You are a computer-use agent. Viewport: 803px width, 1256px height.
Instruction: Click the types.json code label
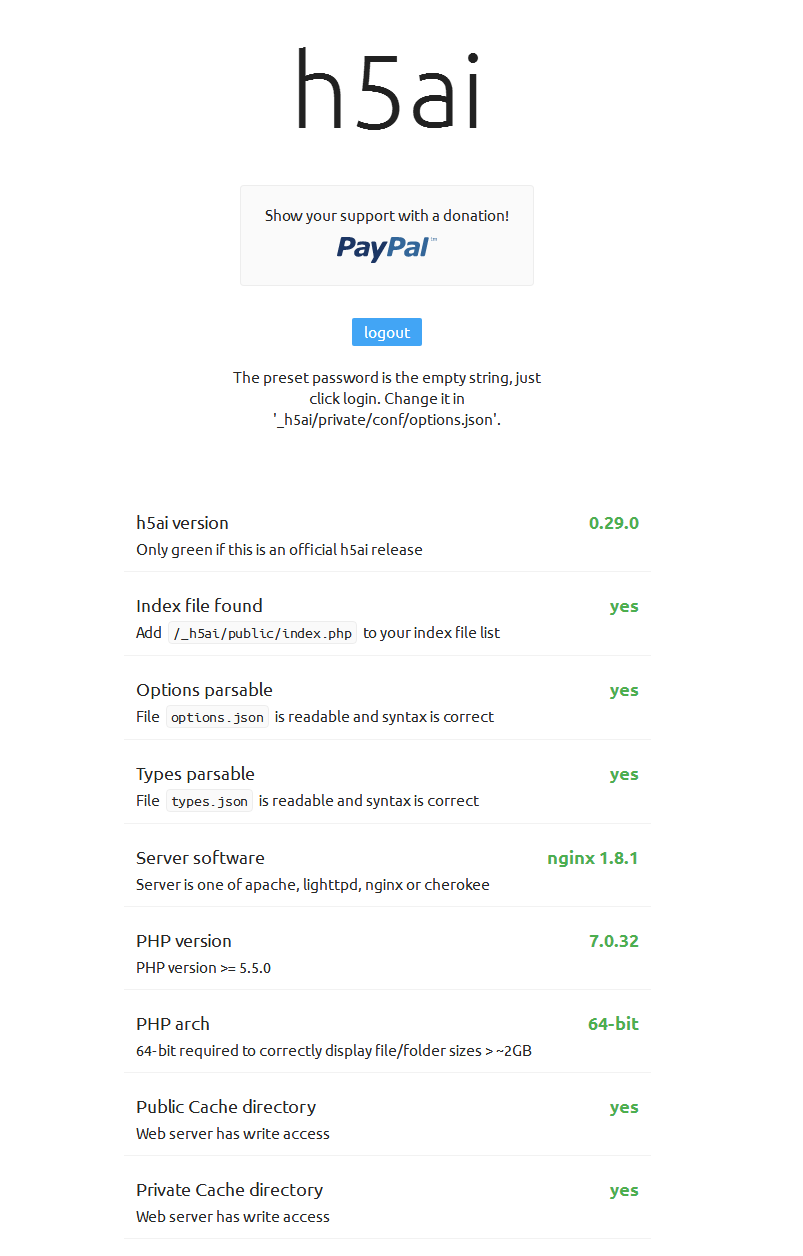pos(209,801)
